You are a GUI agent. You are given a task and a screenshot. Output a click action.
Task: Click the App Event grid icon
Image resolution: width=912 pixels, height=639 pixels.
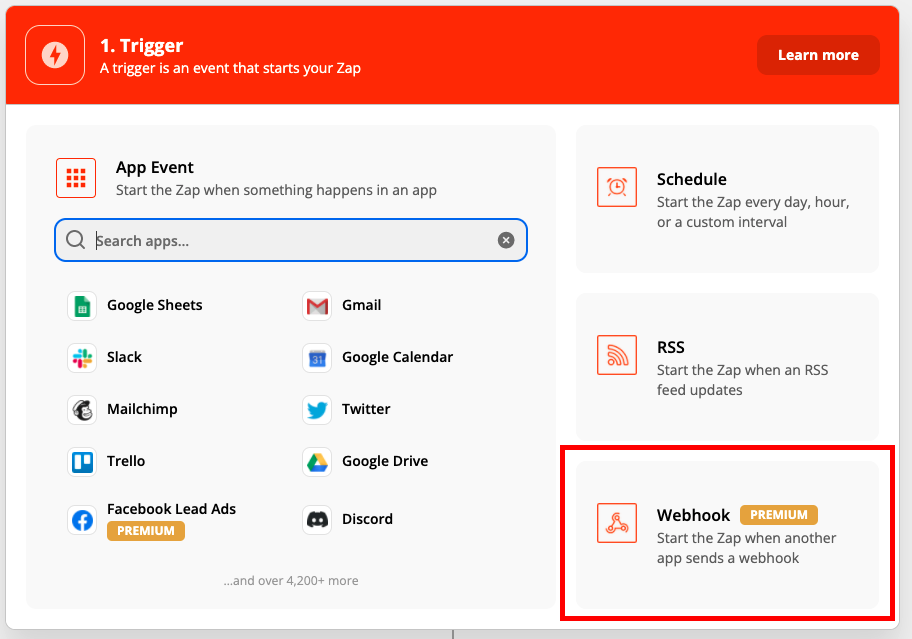(76, 178)
